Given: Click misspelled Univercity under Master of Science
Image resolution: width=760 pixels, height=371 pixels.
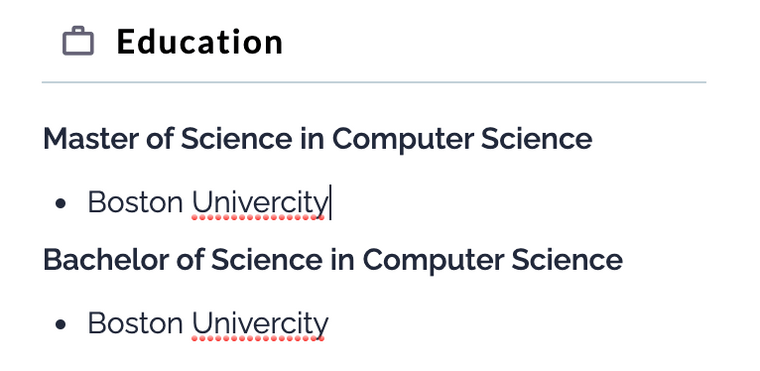Looking at the screenshot, I should click(260, 203).
